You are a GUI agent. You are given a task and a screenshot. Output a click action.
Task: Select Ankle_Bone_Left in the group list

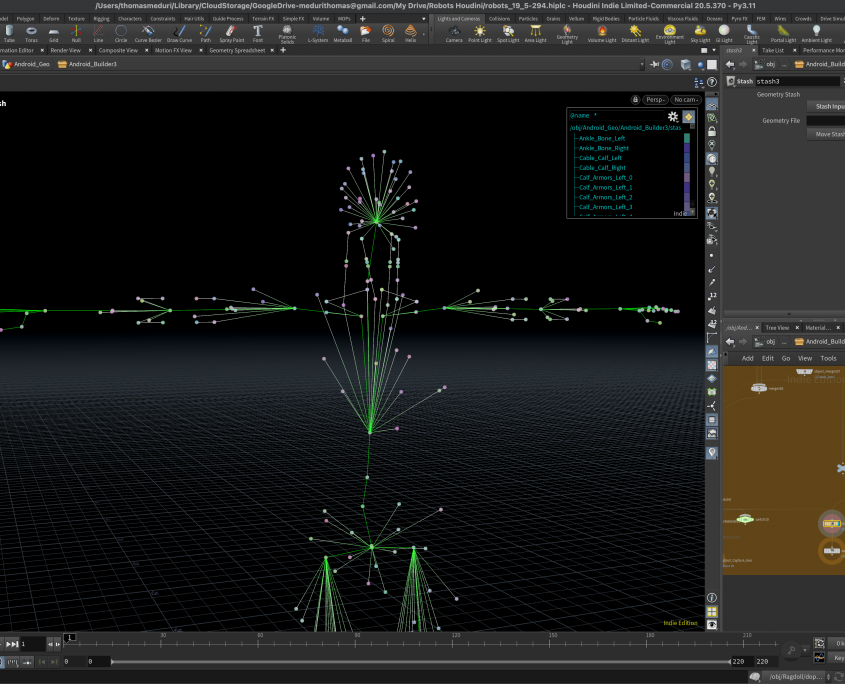tap(601, 138)
